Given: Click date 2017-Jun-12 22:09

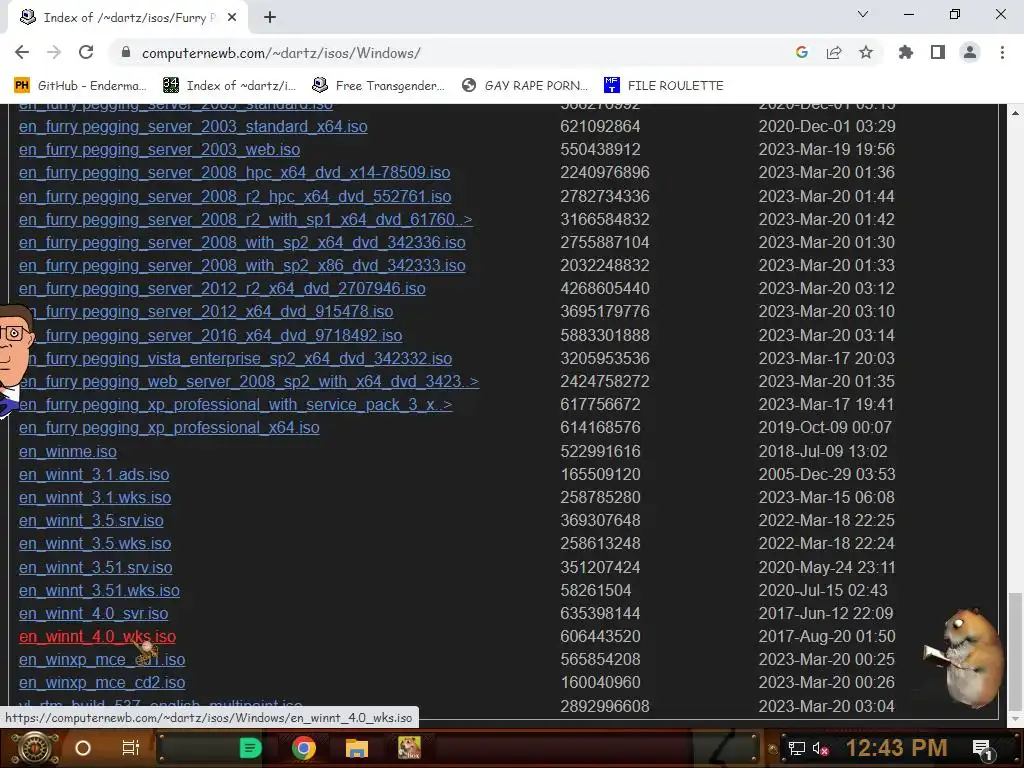Looking at the screenshot, I should 825,613.
